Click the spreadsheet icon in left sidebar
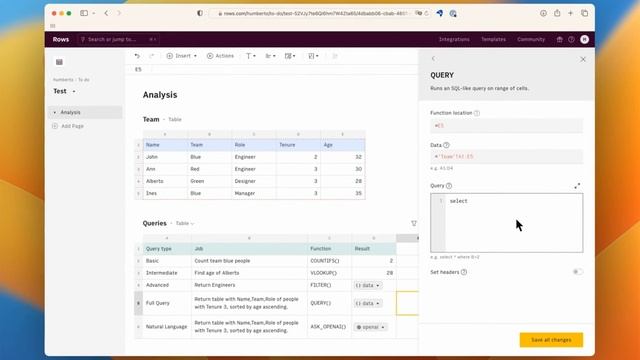640x360 pixels. pyautogui.click(x=59, y=62)
